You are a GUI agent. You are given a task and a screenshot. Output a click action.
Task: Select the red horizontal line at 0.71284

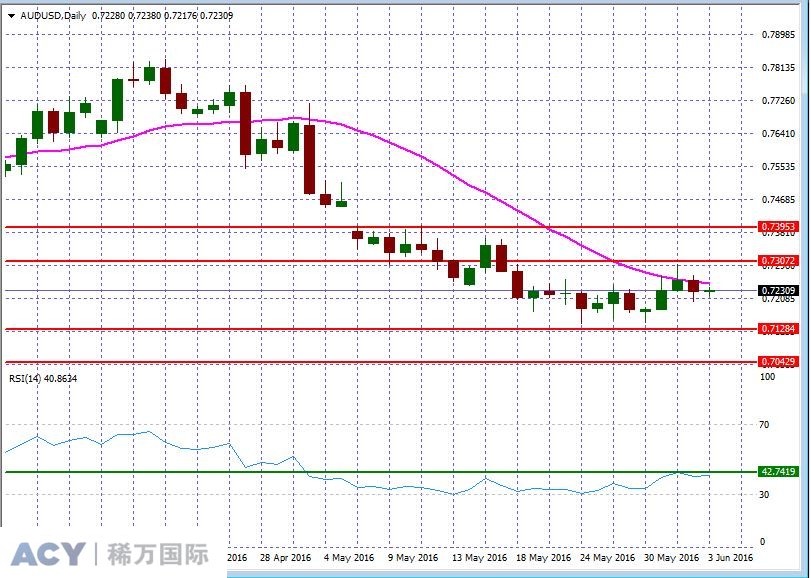(382, 329)
